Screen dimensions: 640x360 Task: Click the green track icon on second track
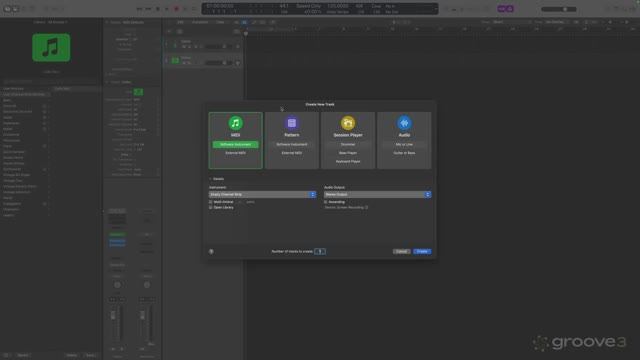click(175, 60)
